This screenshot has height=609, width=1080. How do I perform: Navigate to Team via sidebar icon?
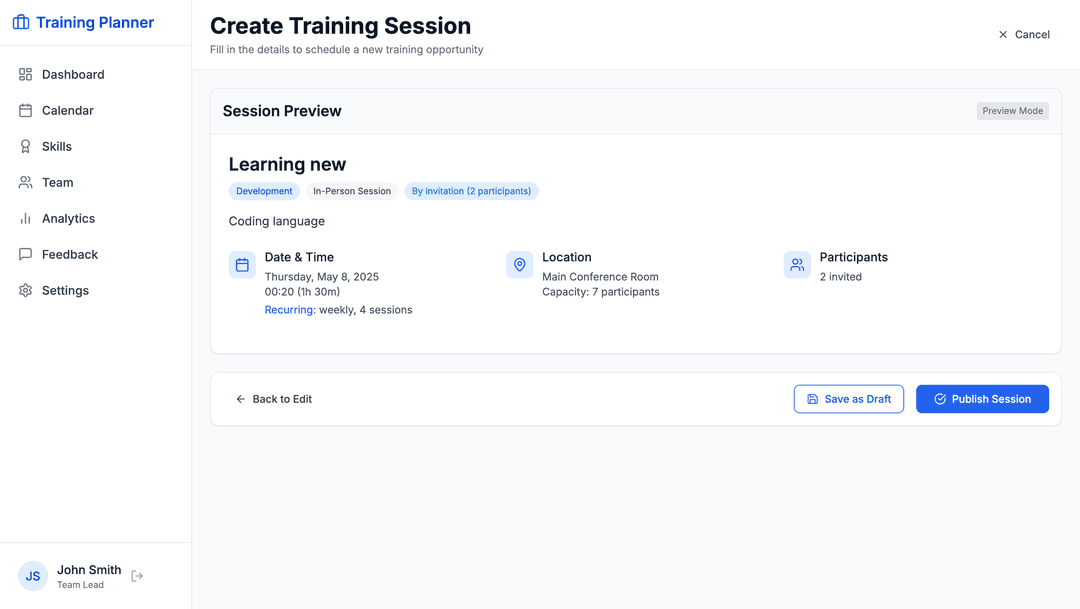[25, 182]
